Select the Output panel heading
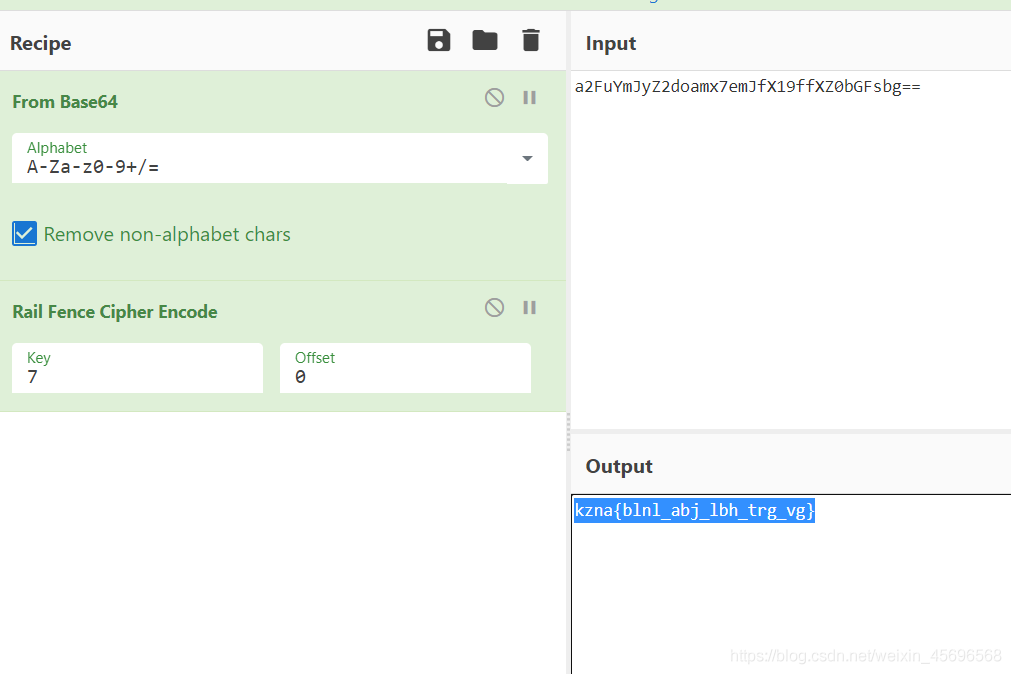This screenshot has height=674, width=1011. tap(619, 466)
